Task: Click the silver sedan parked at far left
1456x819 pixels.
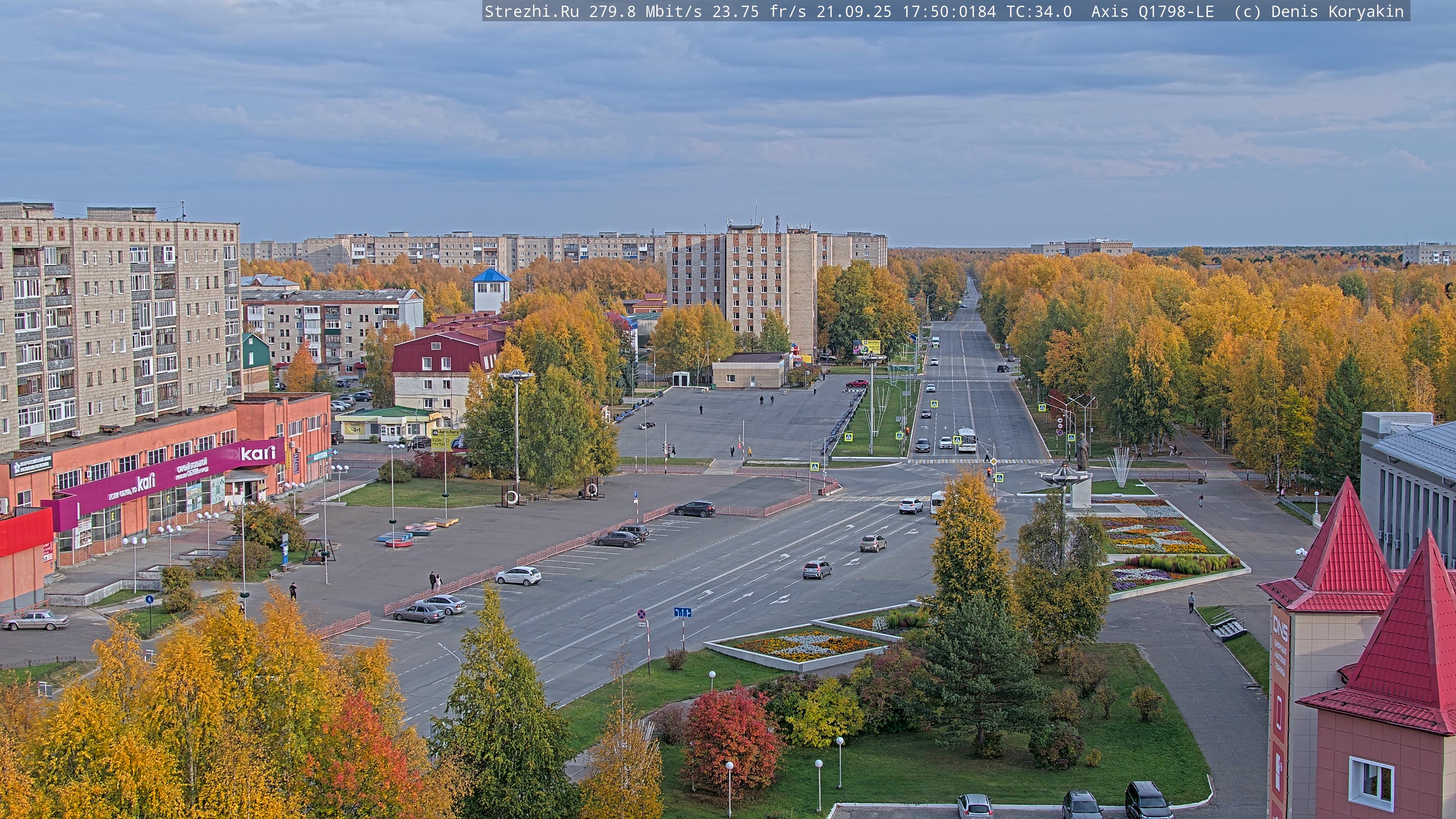Action: (x=35, y=620)
